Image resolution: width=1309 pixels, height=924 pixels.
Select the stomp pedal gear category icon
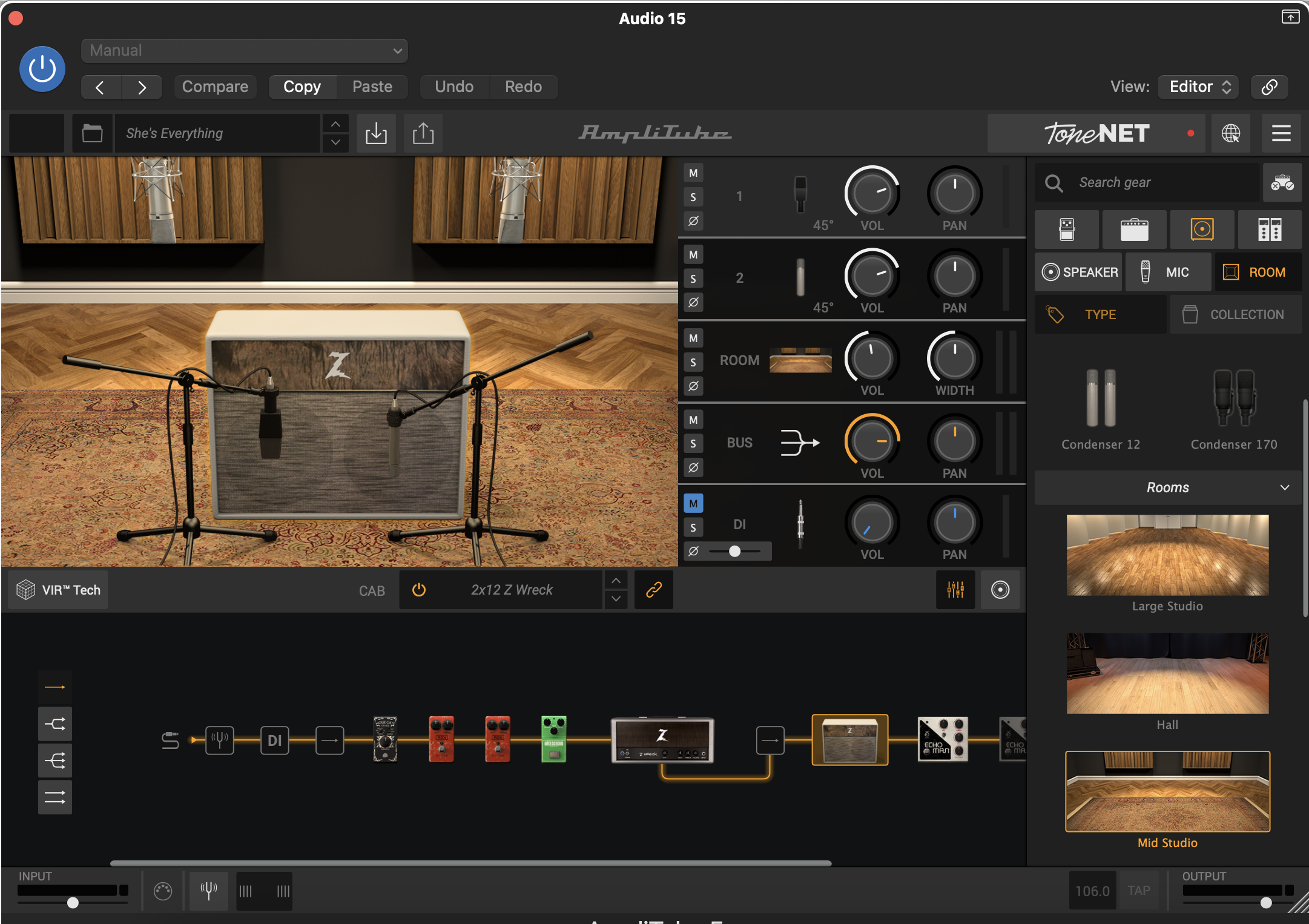1066,229
